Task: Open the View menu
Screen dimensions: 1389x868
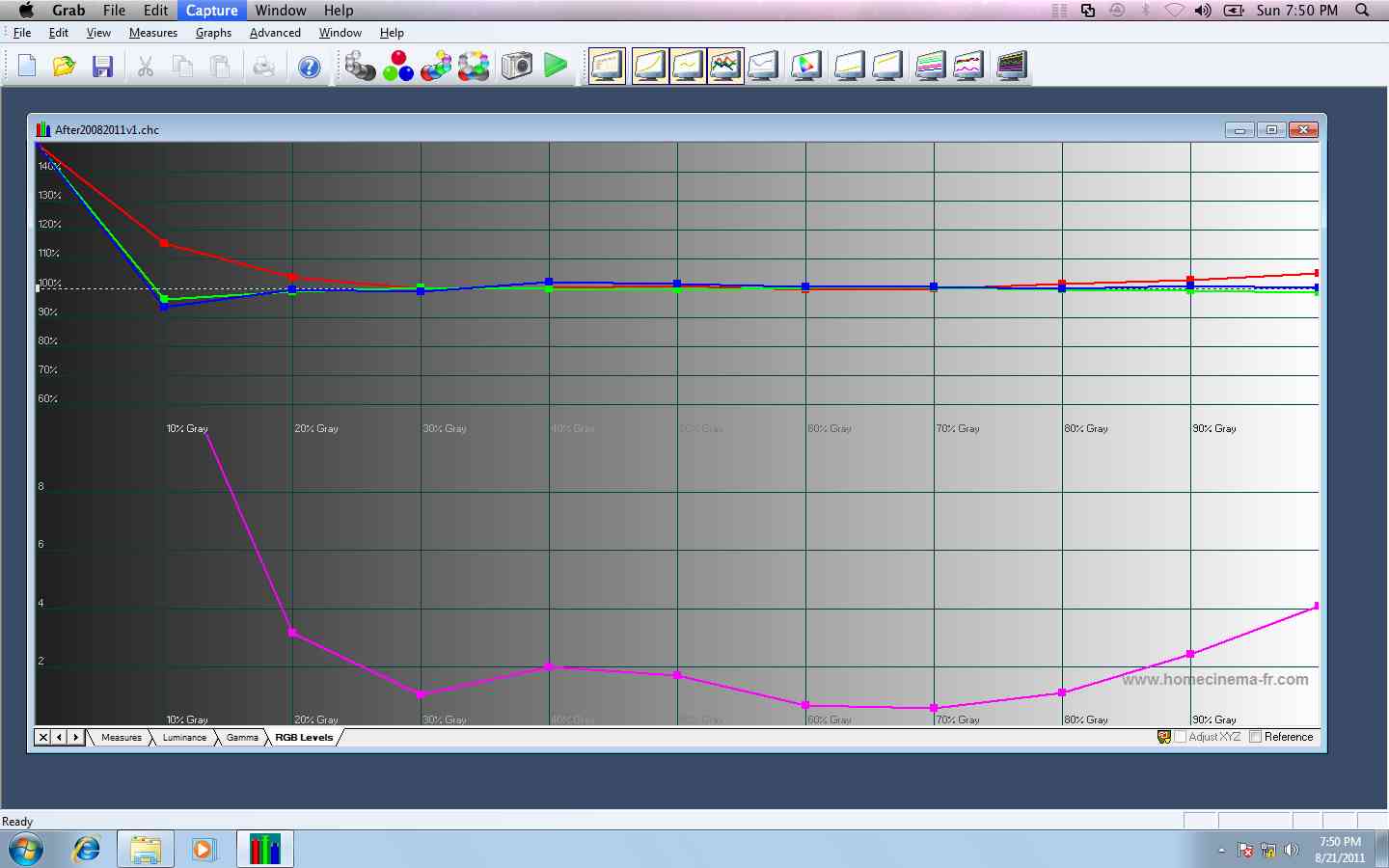Action: click(x=98, y=33)
